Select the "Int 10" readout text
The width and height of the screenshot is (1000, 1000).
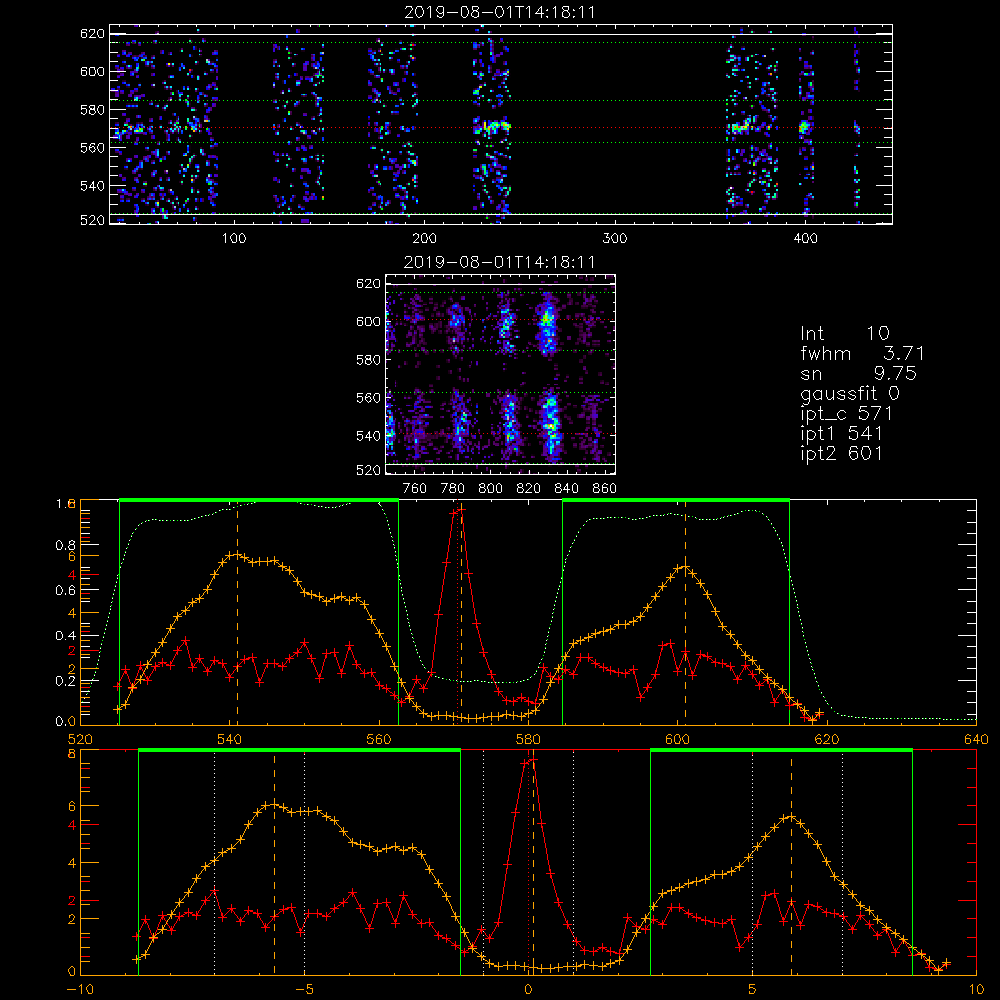(844, 333)
